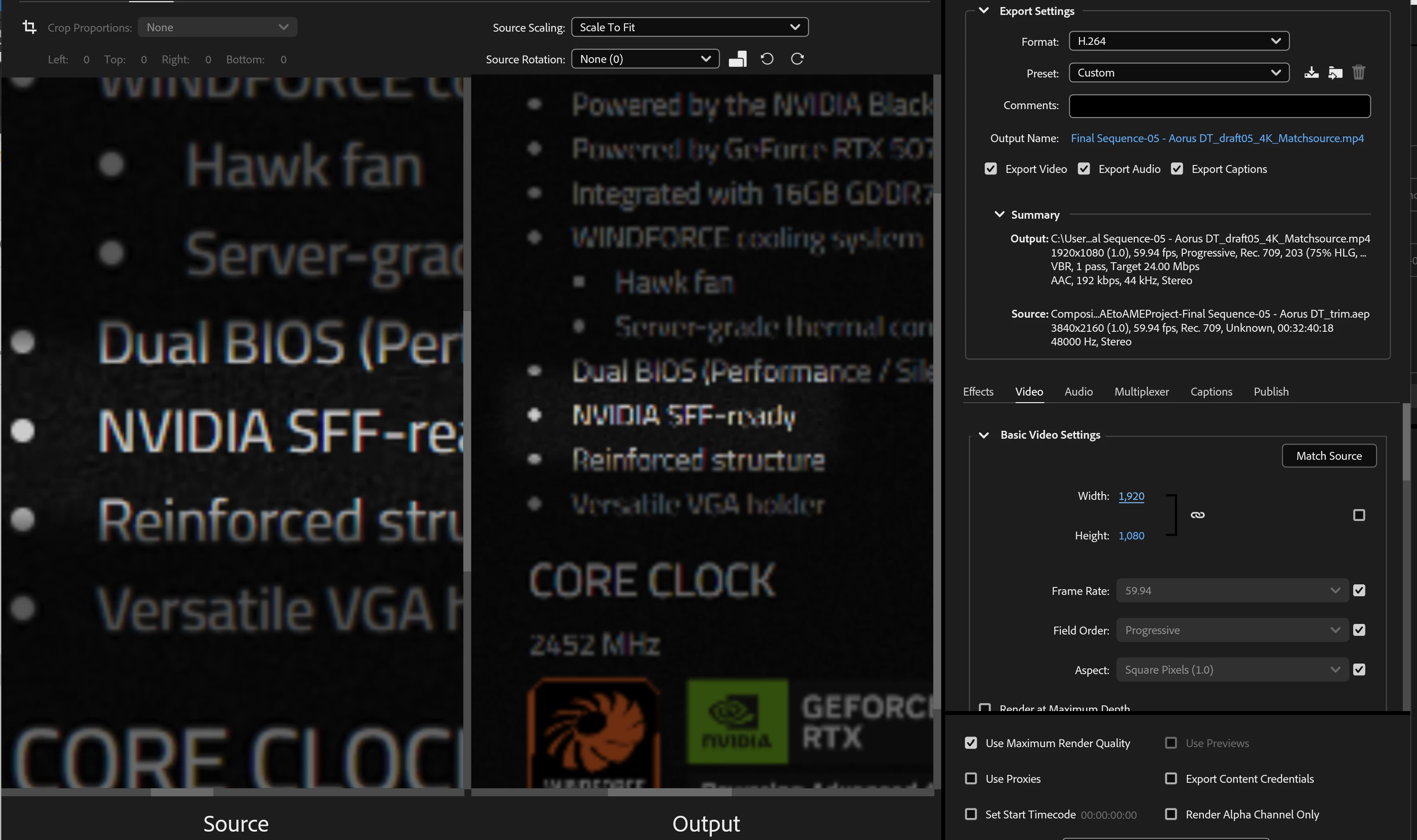Rotate source counterclockwise
Screen dimensions: 1417x840
767,59
